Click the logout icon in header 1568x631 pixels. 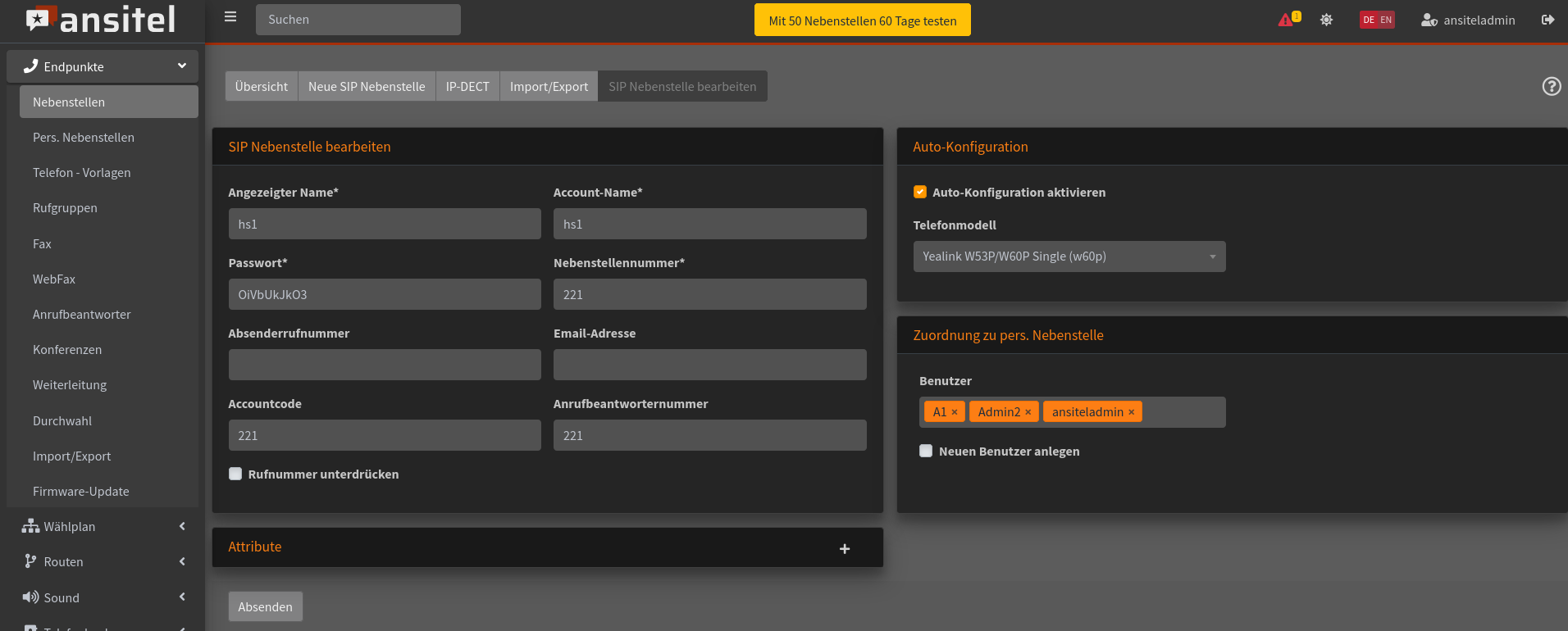pyautogui.click(x=1547, y=20)
